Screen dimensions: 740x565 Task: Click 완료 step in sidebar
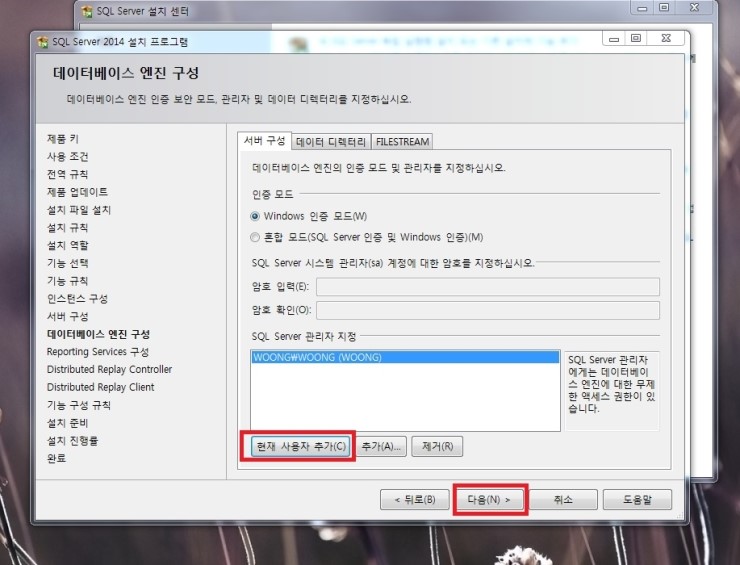57,458
